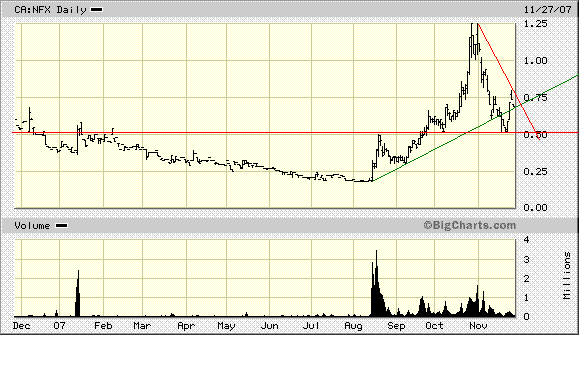Image resolution: width=579 pixels, height=384 pixels.
Task: Click the May month label
Action: click(226, 326)
